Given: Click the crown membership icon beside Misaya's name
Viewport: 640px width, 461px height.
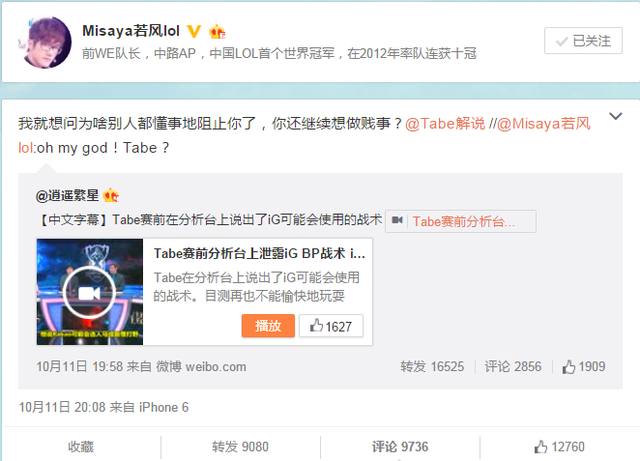Looking at the screenshot, I should 217,31.
